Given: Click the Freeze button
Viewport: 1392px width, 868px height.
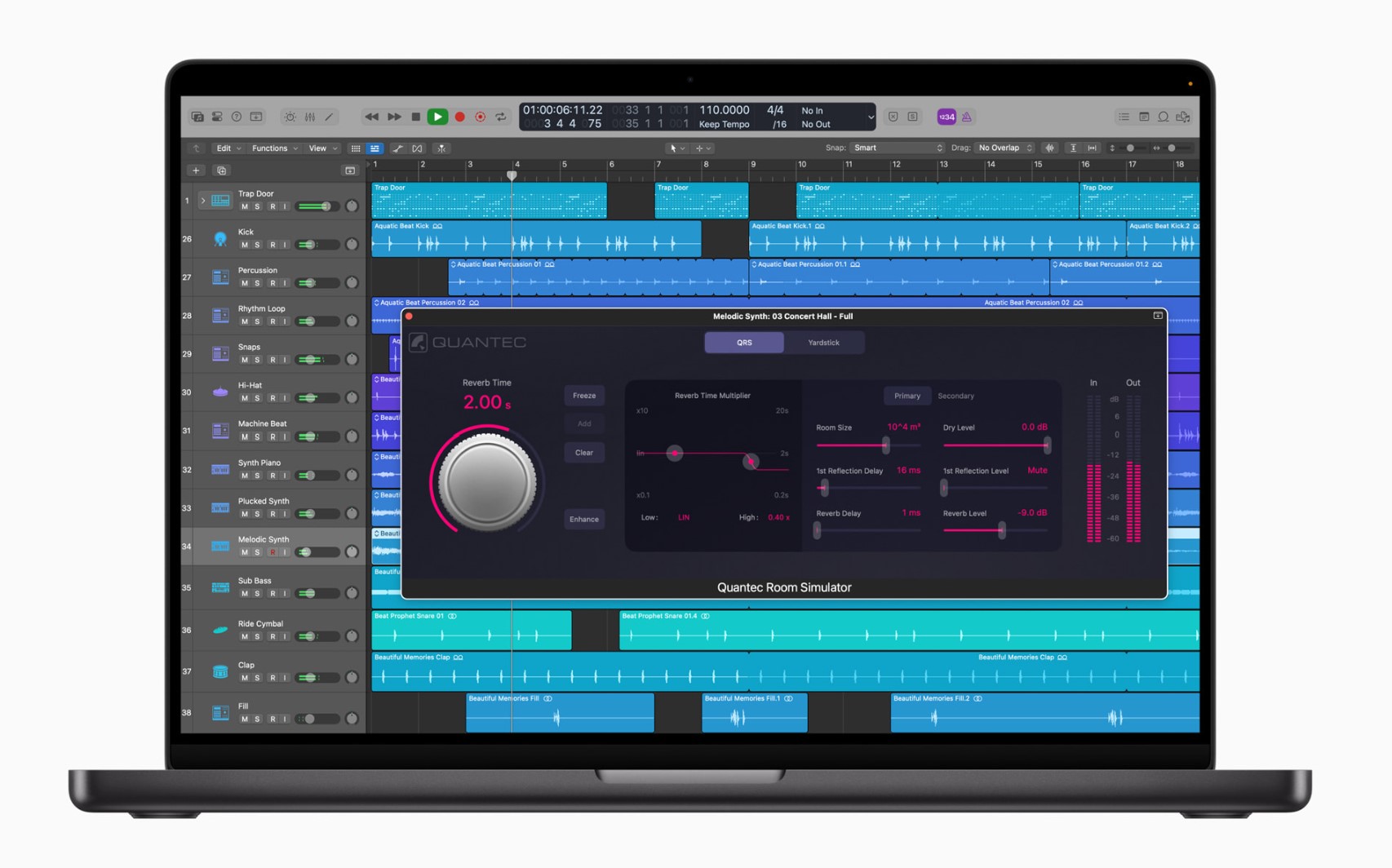Looking at the screenshot, I should 584,396.
